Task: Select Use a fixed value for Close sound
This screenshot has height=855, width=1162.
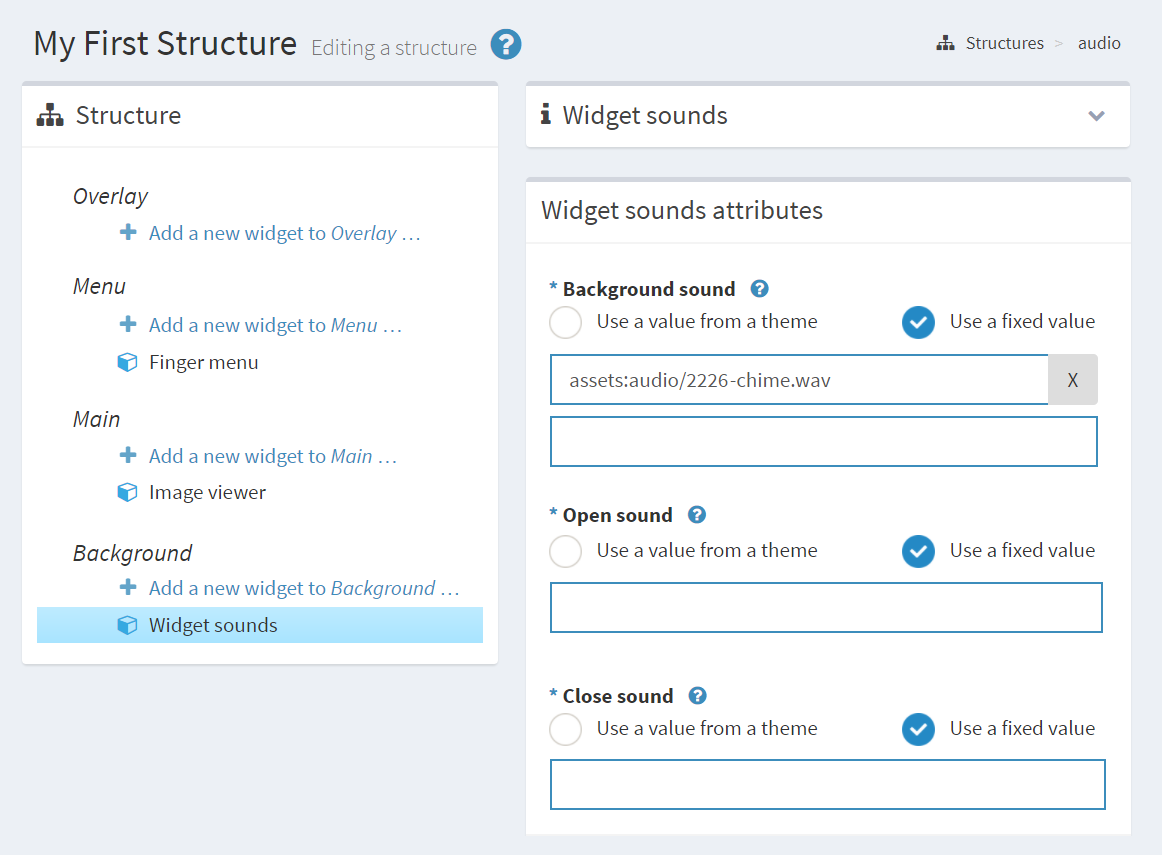Action: (x=918, y=729)
